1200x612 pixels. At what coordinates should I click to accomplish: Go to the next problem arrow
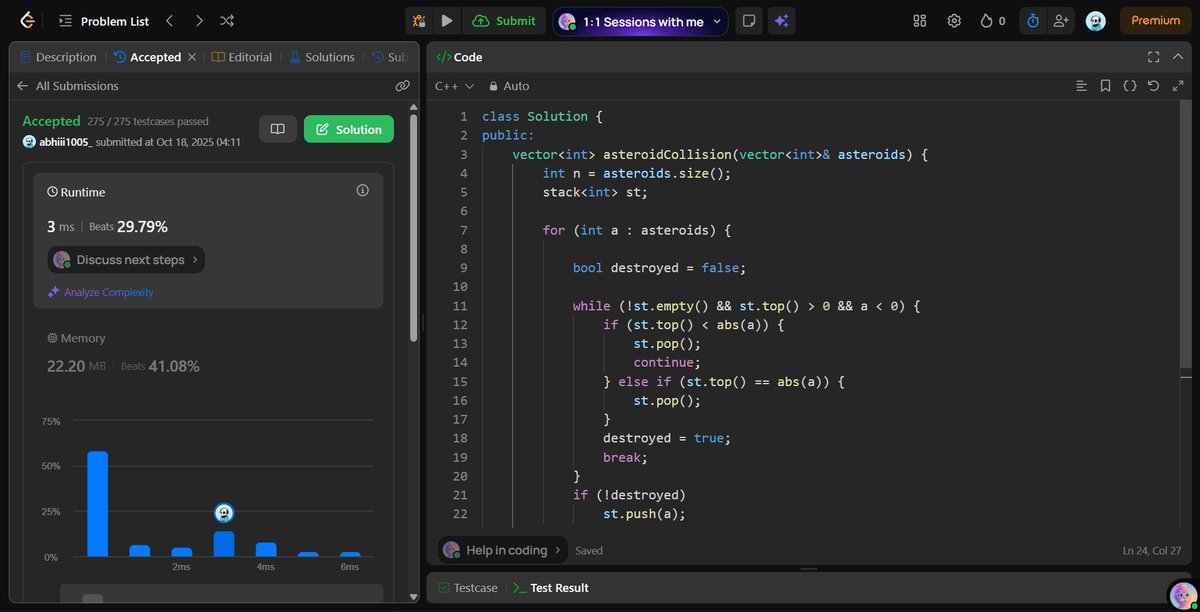point(198,20)
